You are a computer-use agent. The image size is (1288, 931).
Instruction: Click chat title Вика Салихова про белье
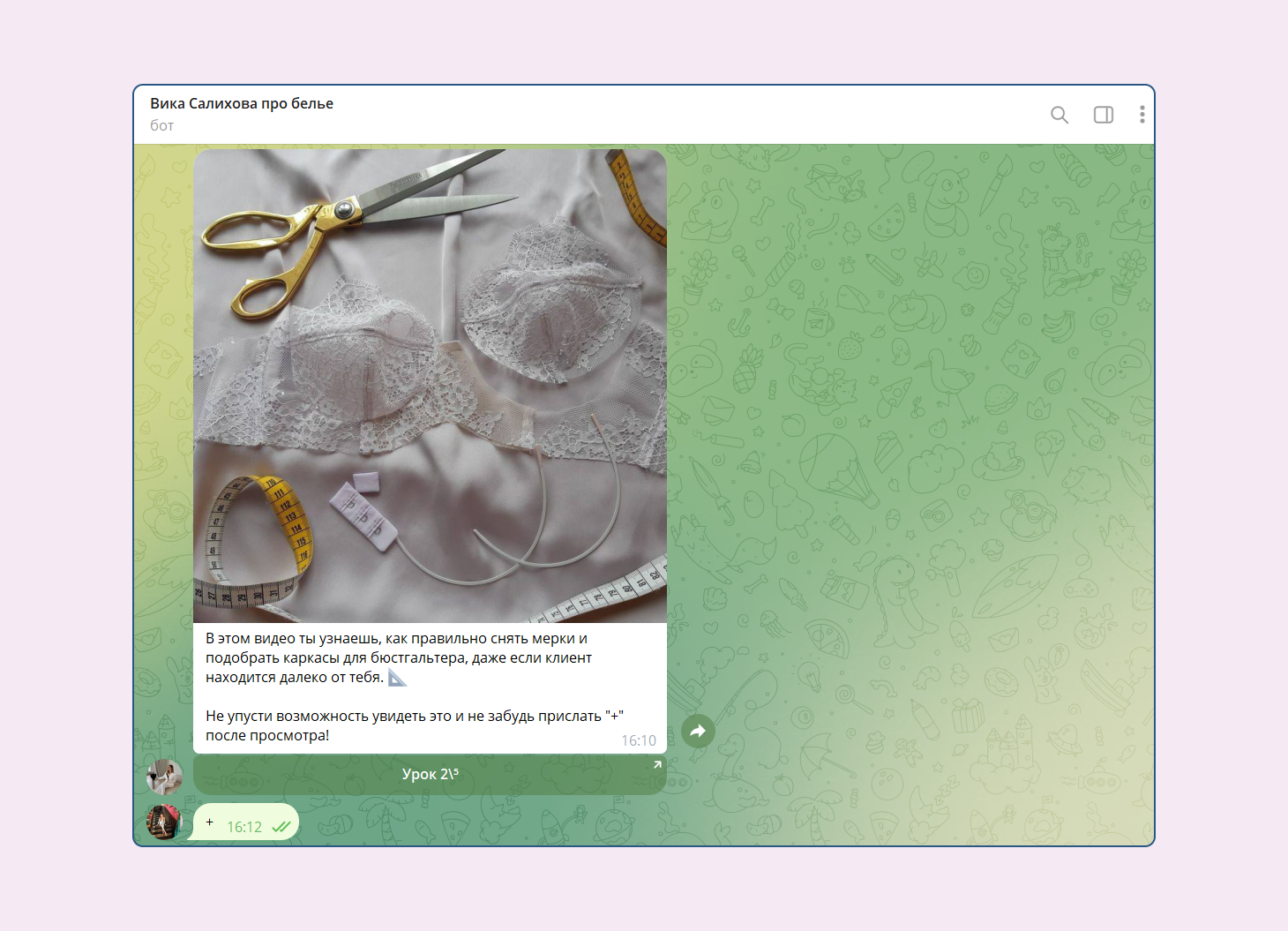coord(242,103)
